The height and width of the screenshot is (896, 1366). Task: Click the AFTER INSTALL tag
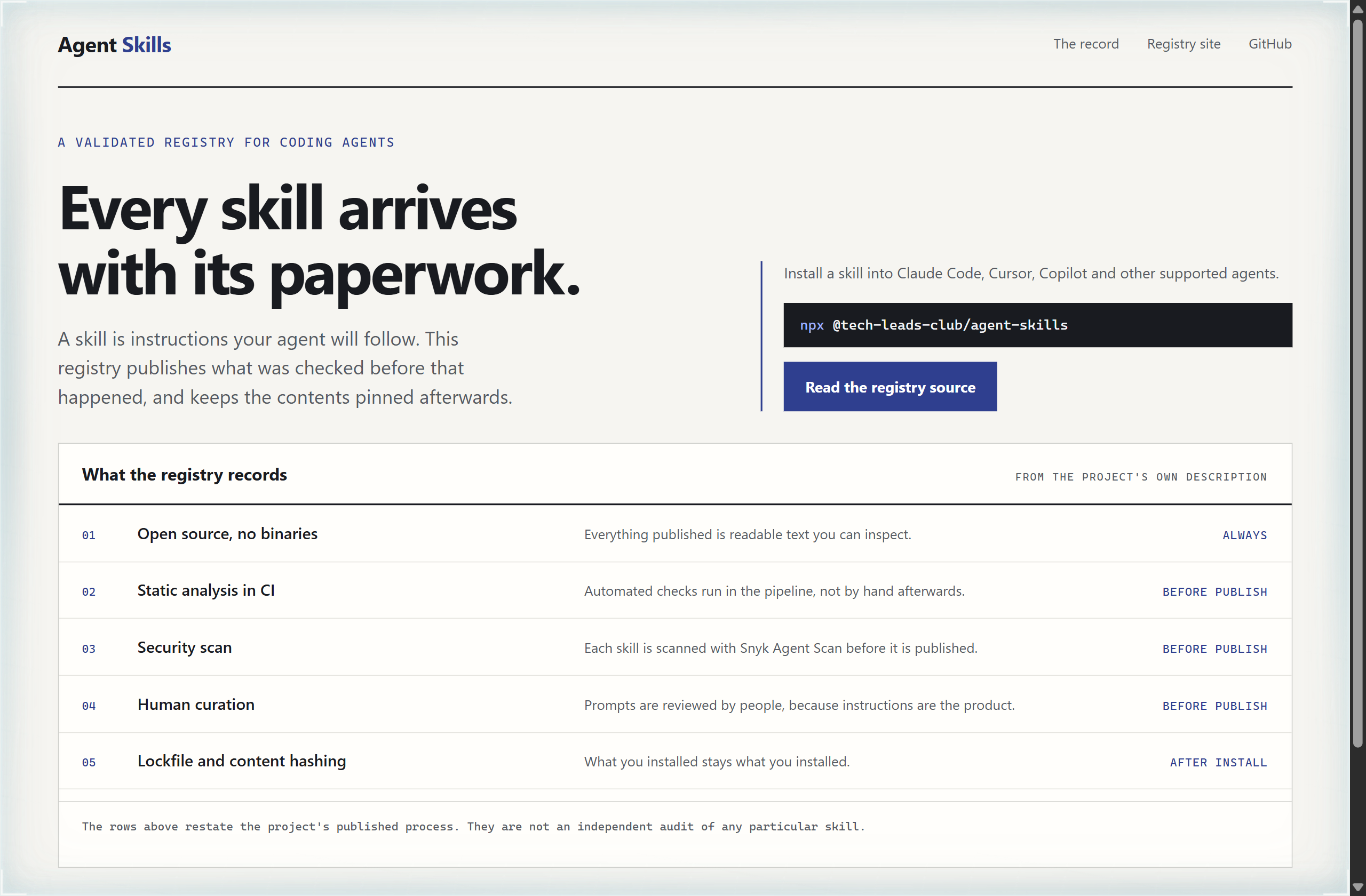click(1218, 762)
